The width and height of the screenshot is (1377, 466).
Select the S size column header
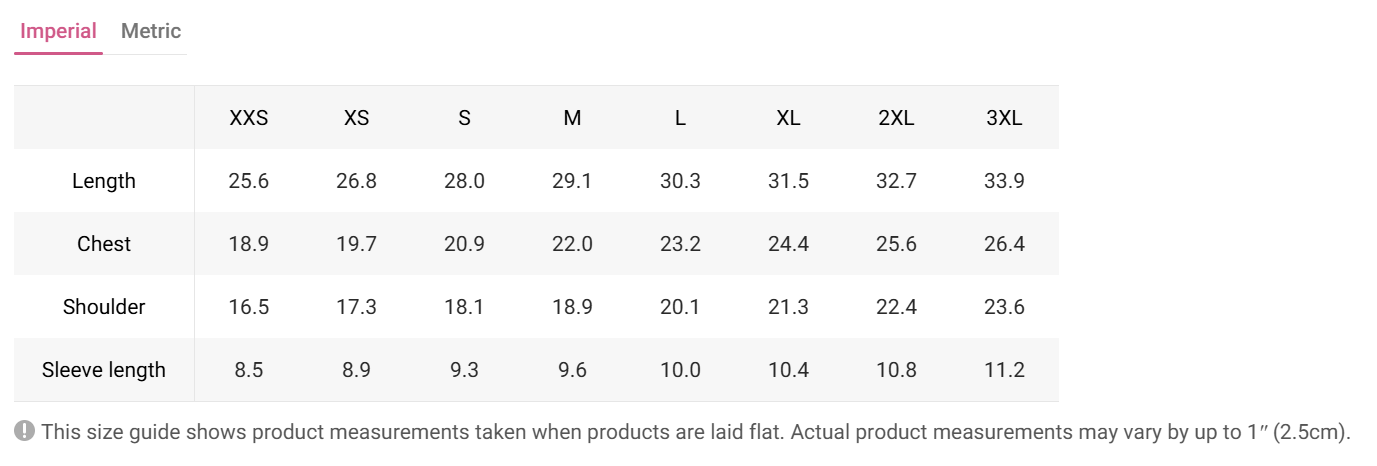[464, 118]
